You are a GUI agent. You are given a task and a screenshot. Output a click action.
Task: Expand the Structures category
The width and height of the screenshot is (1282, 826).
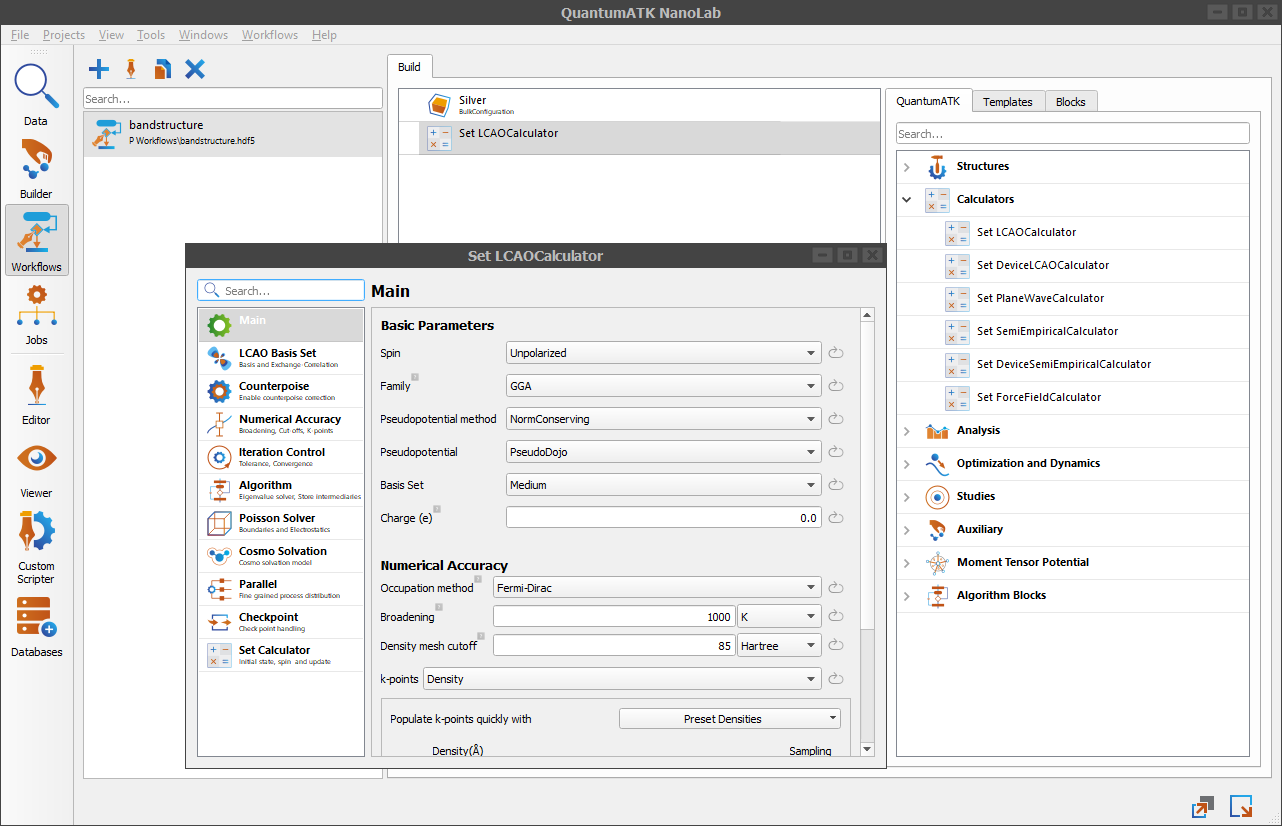tap(907, 167)
